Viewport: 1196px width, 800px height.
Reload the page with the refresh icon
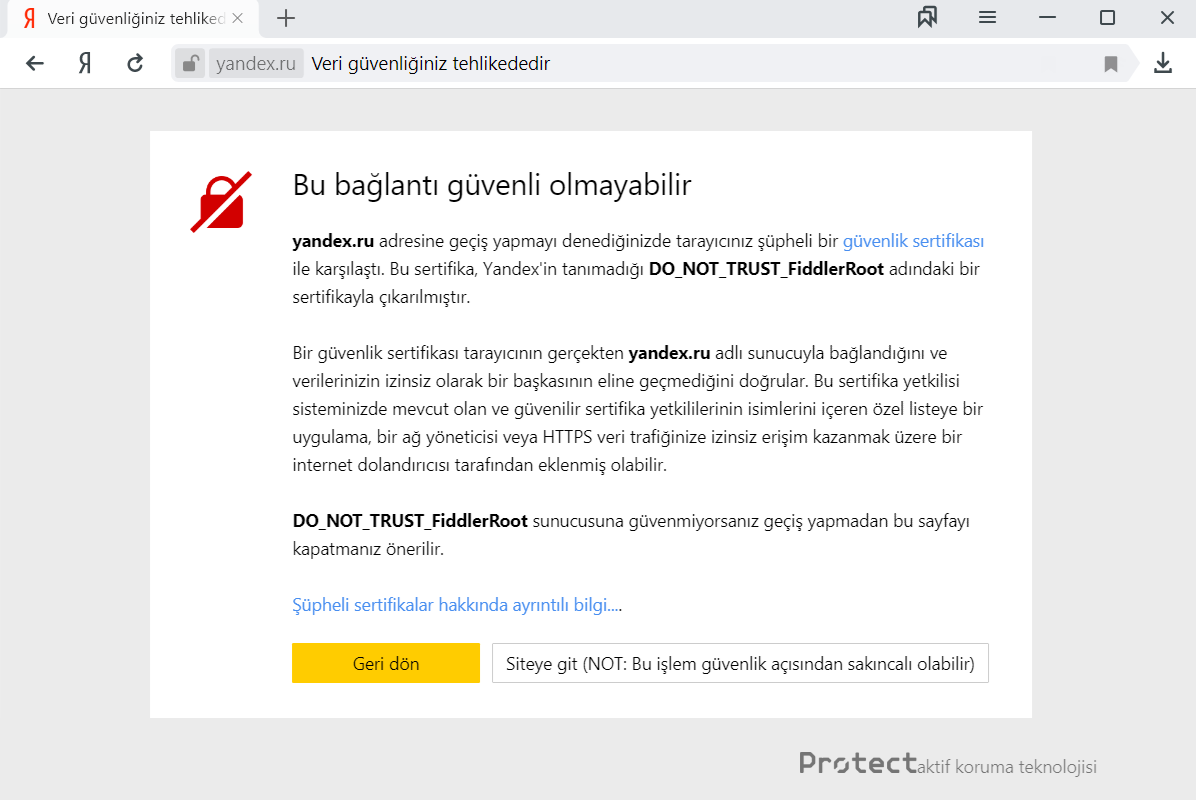point(135,63)
